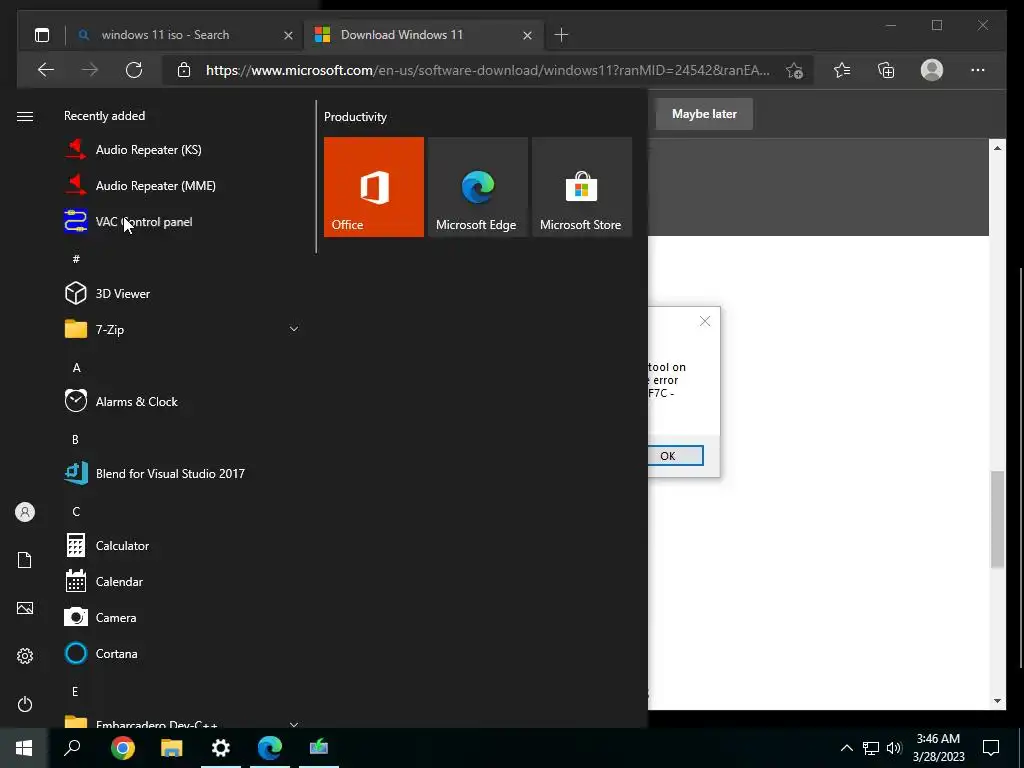The image size is (1024, 768).
Task: Click the 'B' letter header in app list
Action: click(75, 440)
